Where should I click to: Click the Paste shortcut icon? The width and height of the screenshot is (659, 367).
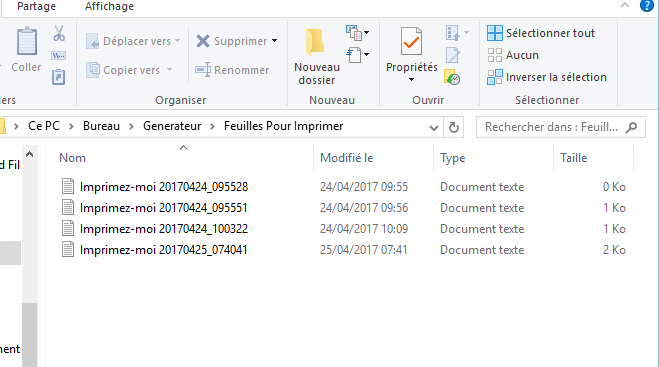[58, 77]
